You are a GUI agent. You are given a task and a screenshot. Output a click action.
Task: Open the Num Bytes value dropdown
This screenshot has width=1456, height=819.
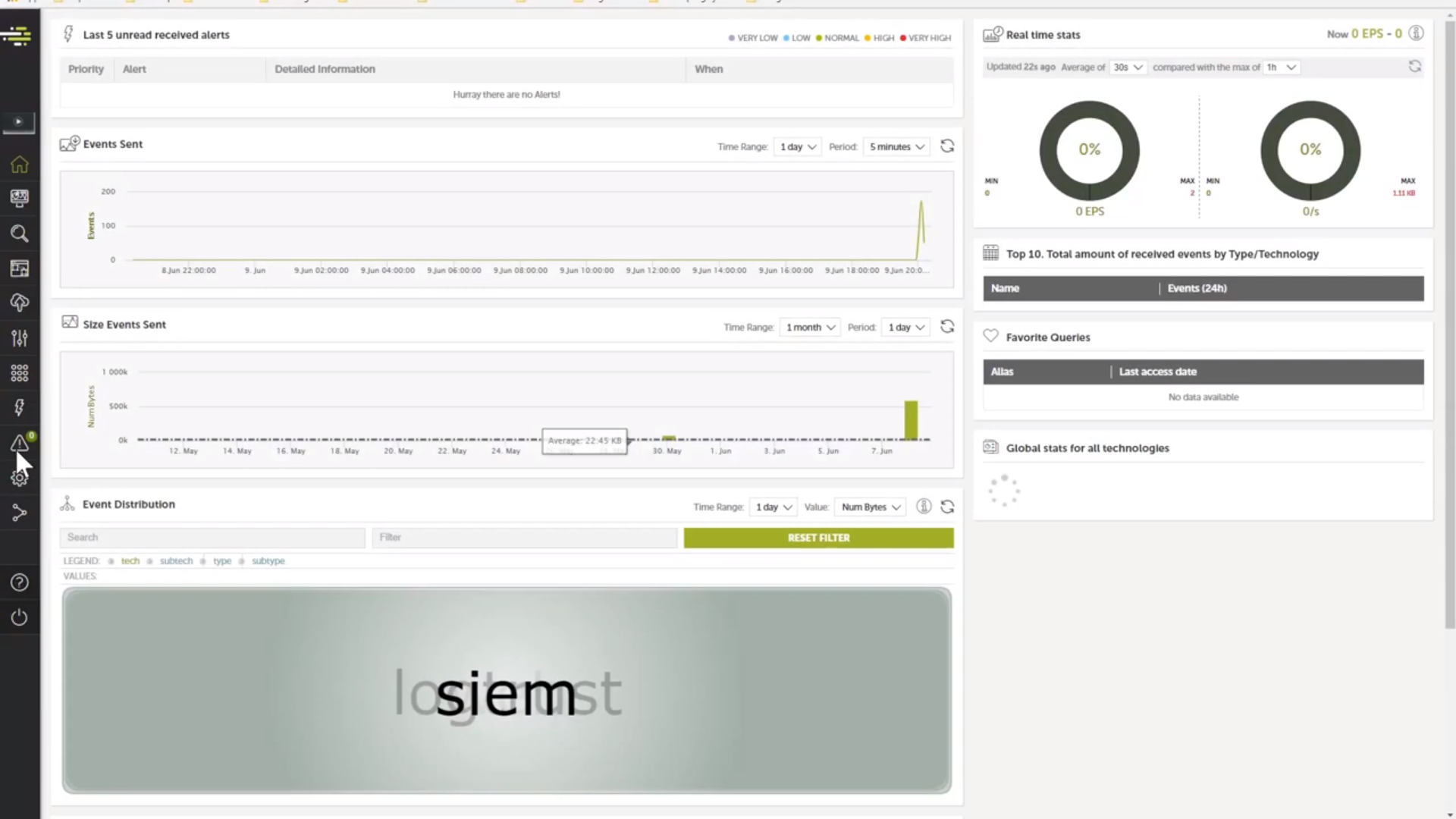tap(870, 507)
